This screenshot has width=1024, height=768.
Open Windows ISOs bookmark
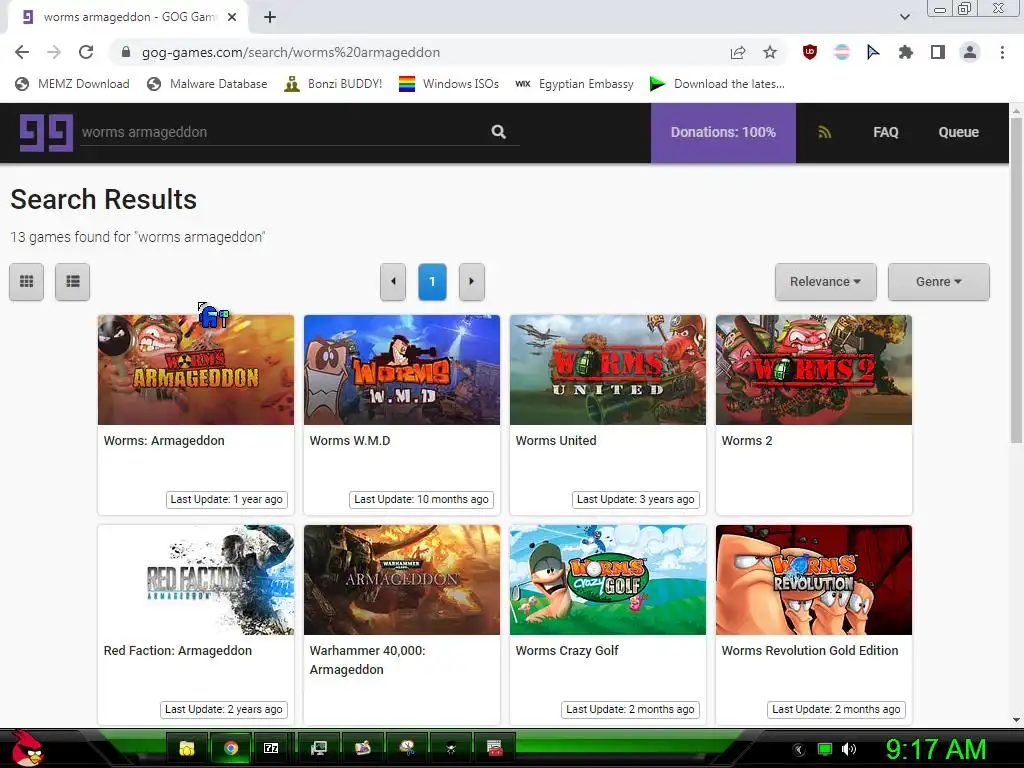(449, 84)
